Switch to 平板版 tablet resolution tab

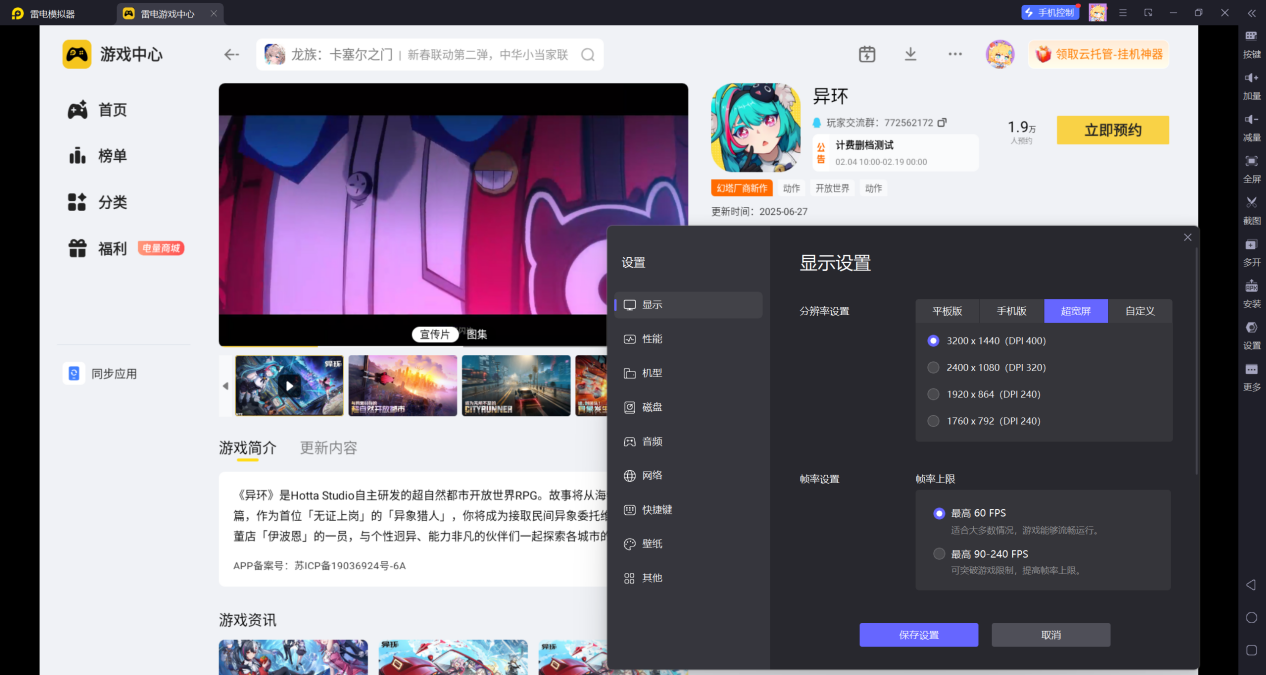point(947,311)
